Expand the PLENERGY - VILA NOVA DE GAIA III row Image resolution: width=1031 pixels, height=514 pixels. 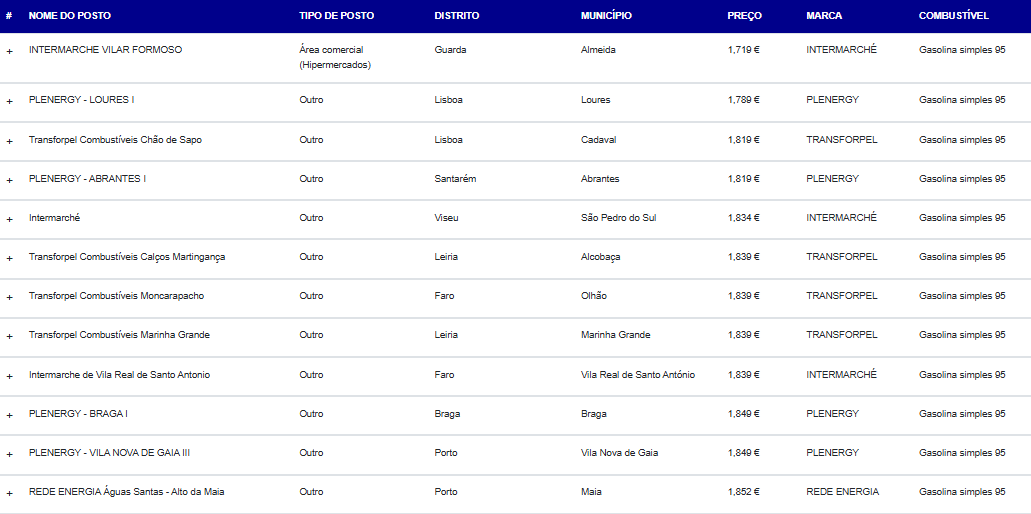pyautogui.click(x=9, y=454)
